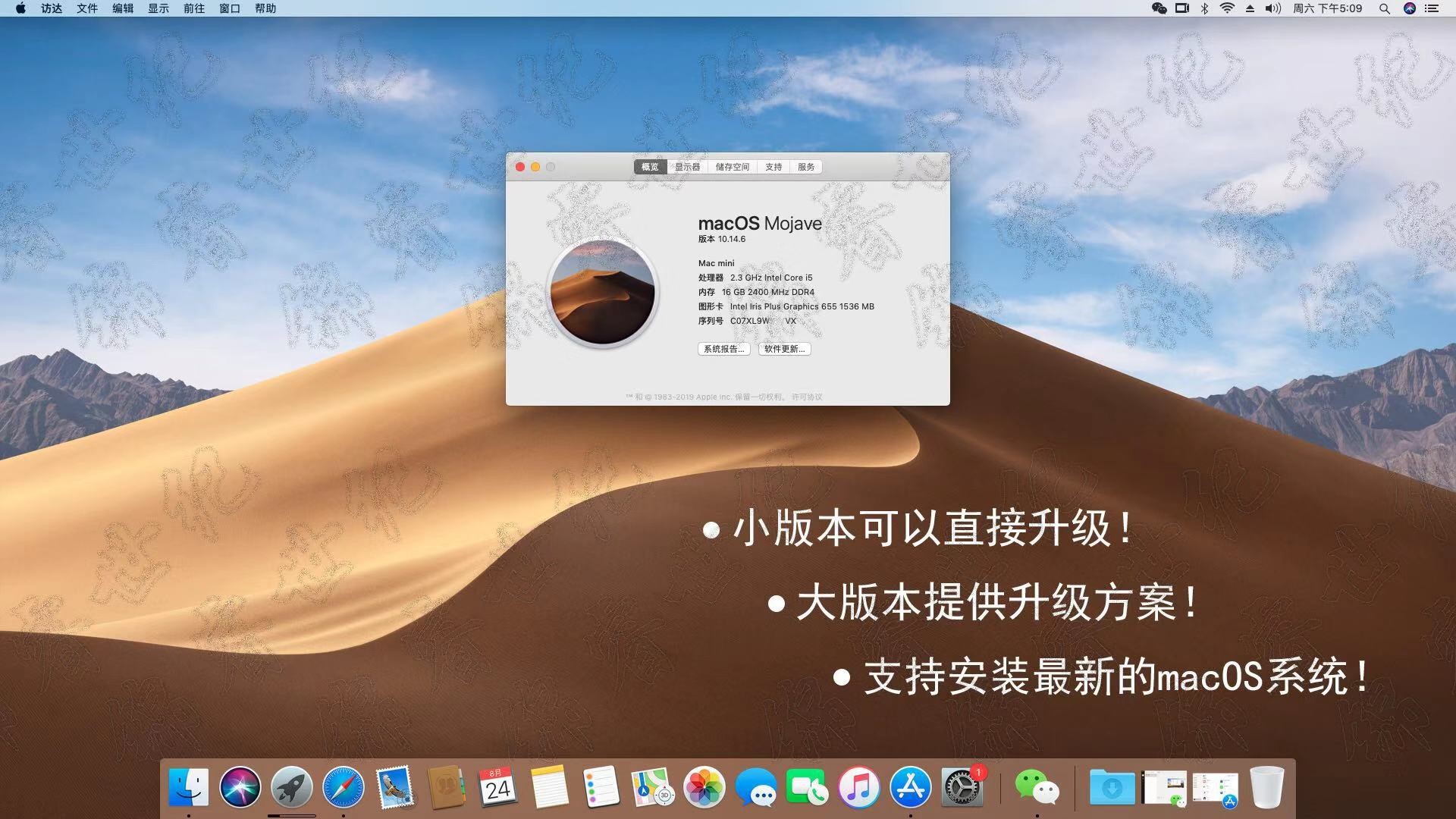Open WeChat green icon in Dock

(x=1037, y=787)
